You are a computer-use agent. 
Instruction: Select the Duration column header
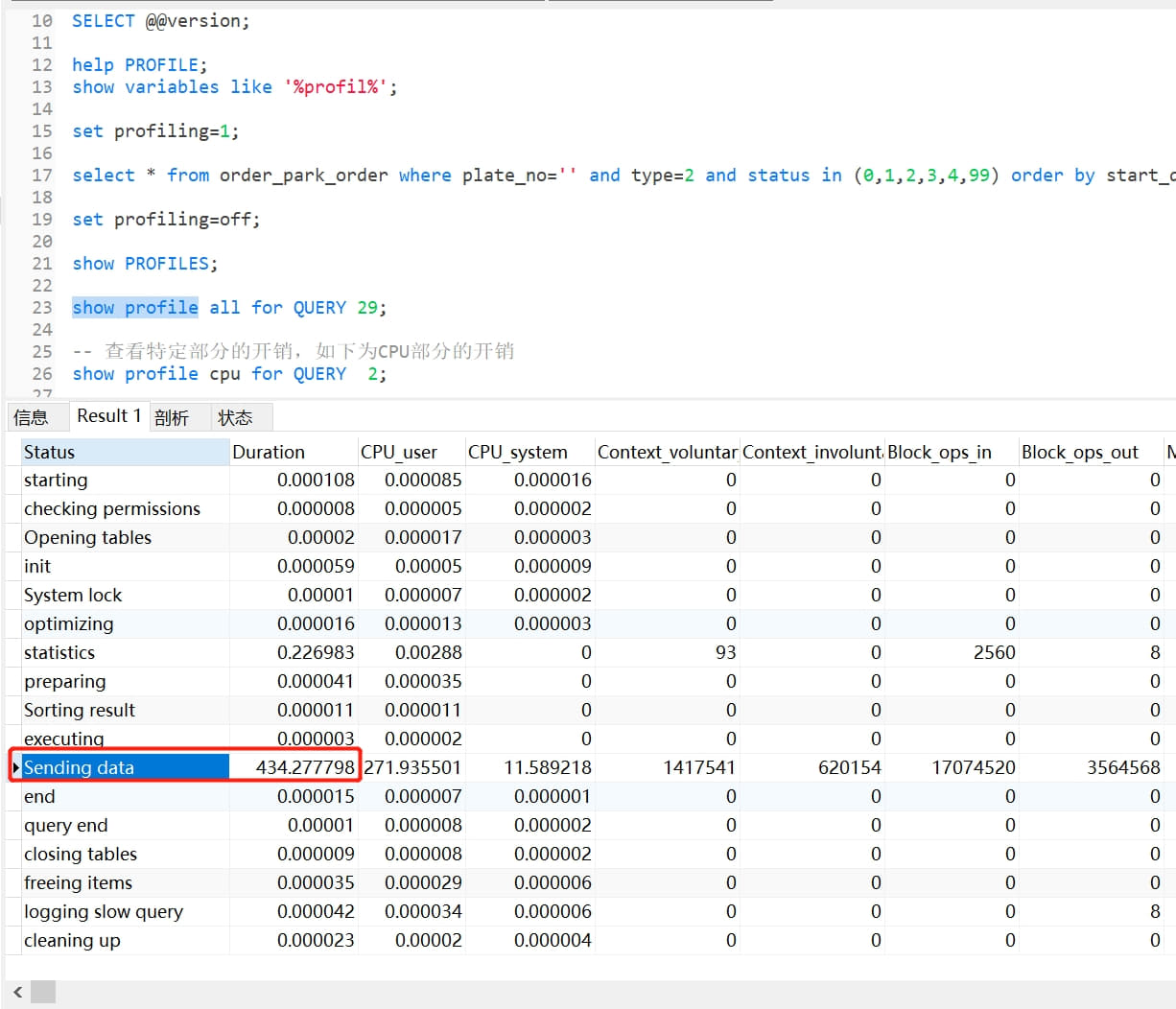tap(293, 453)
